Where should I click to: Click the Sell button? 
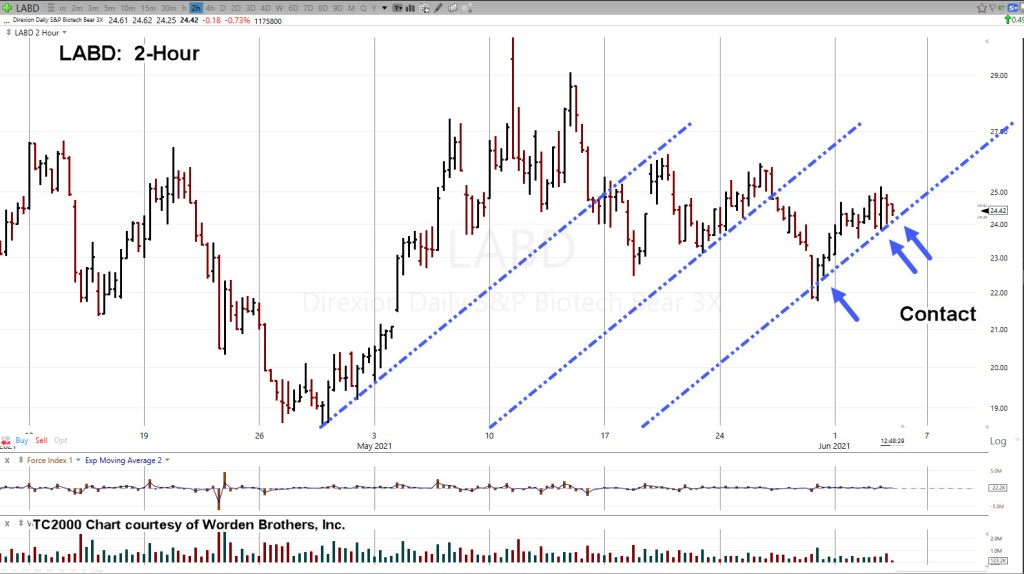click(x=41, y=440)
